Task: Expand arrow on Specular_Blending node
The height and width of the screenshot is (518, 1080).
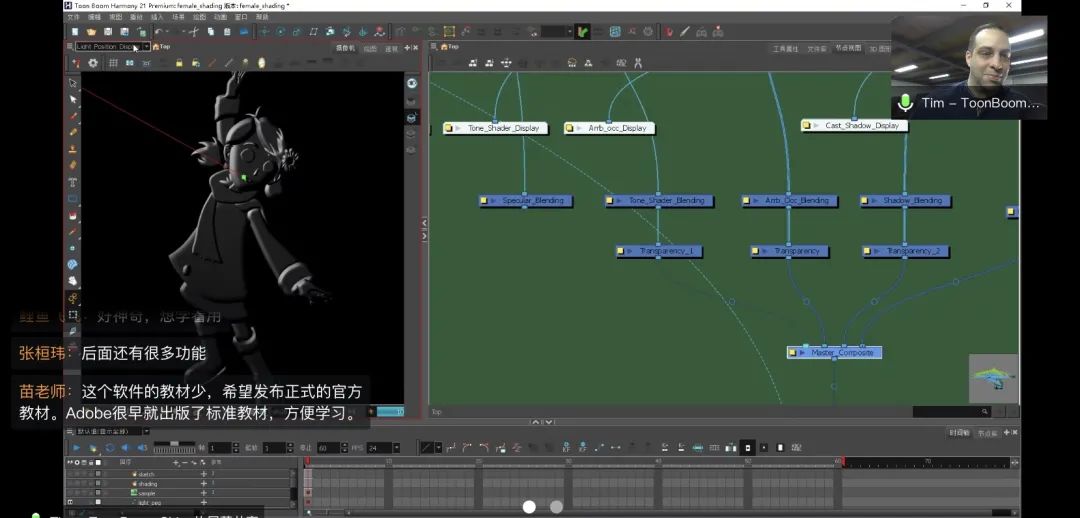Action: click(x=494, y=201)
